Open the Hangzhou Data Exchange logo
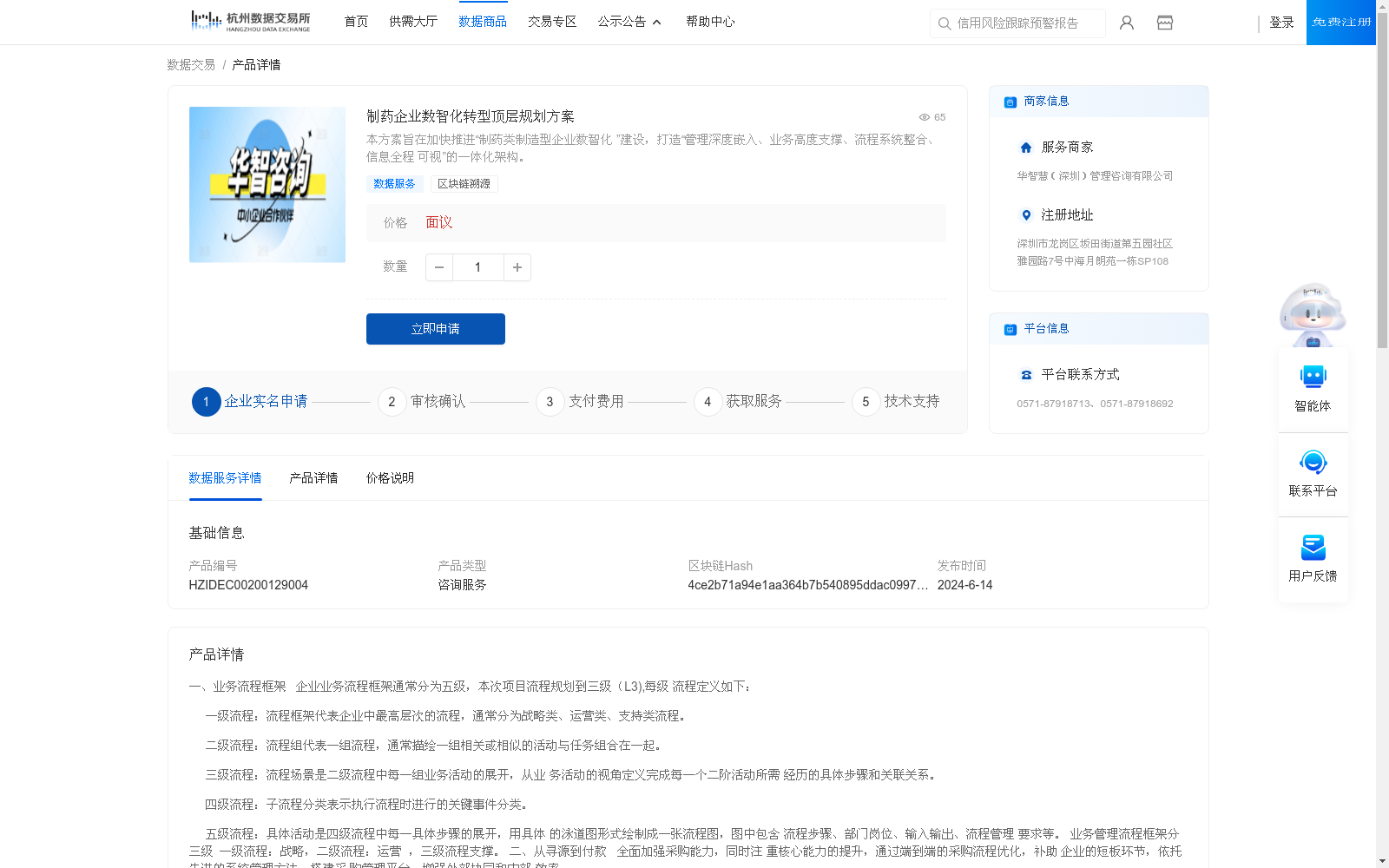1389x868 pixels. tap(250, 22)
